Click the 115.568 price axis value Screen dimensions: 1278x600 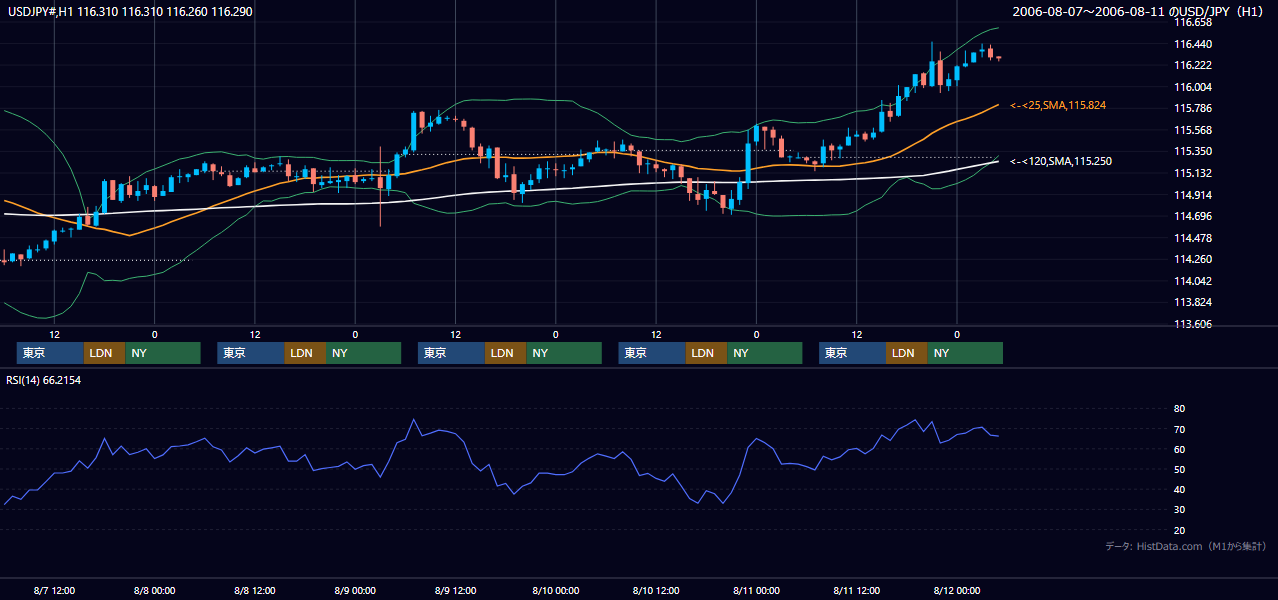1193,130
